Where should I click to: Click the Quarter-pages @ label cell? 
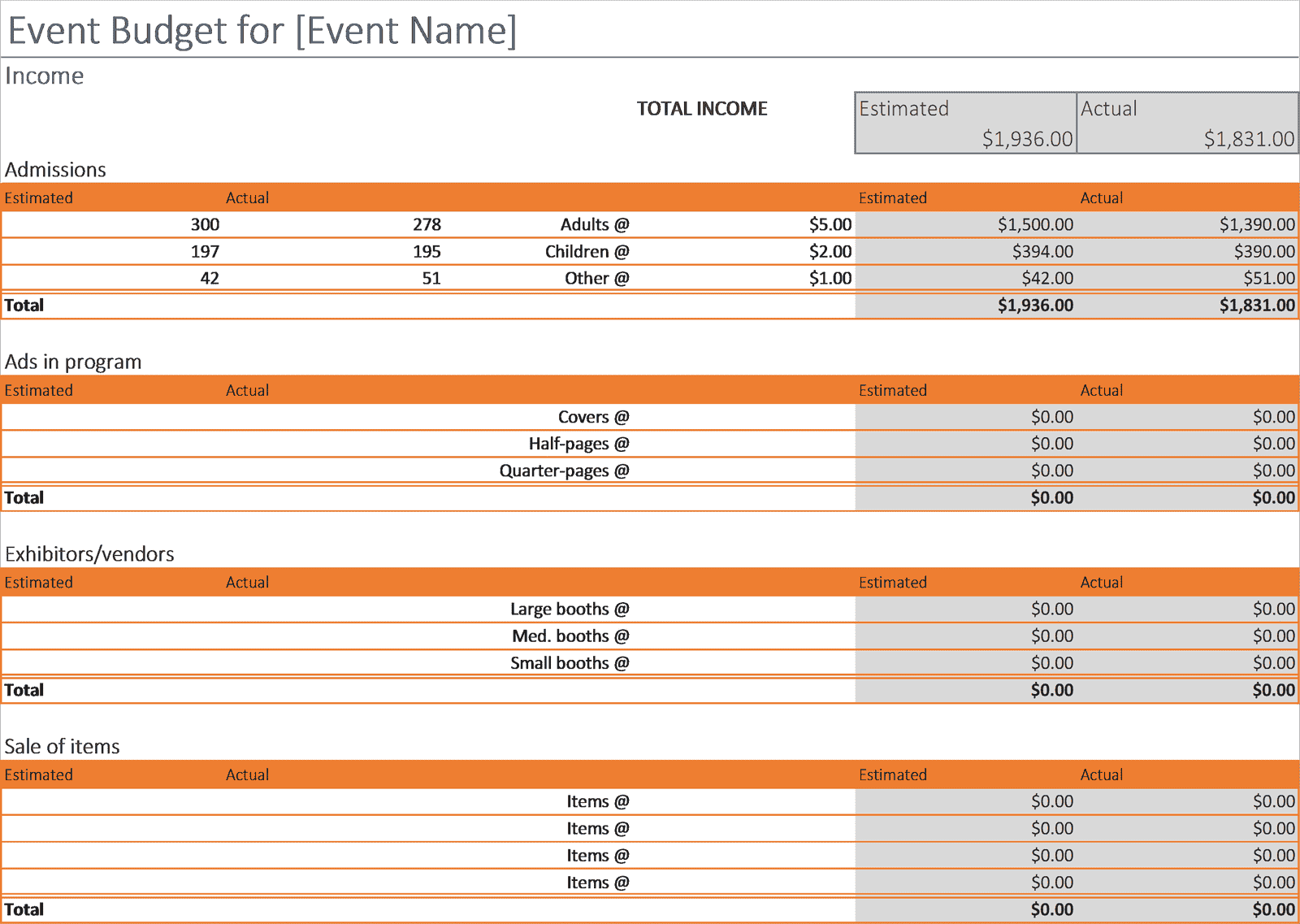[565, 471]
